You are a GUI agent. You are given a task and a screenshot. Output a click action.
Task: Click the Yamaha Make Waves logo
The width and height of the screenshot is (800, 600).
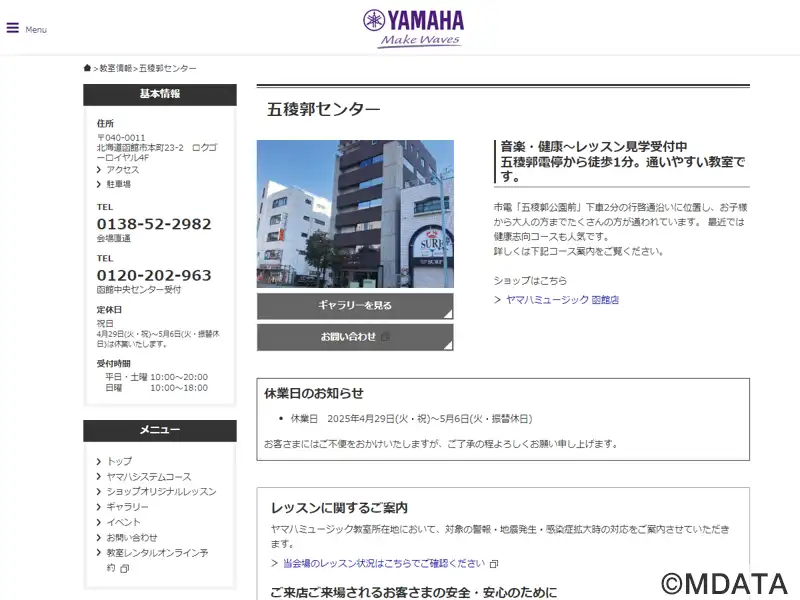(413, 29)
